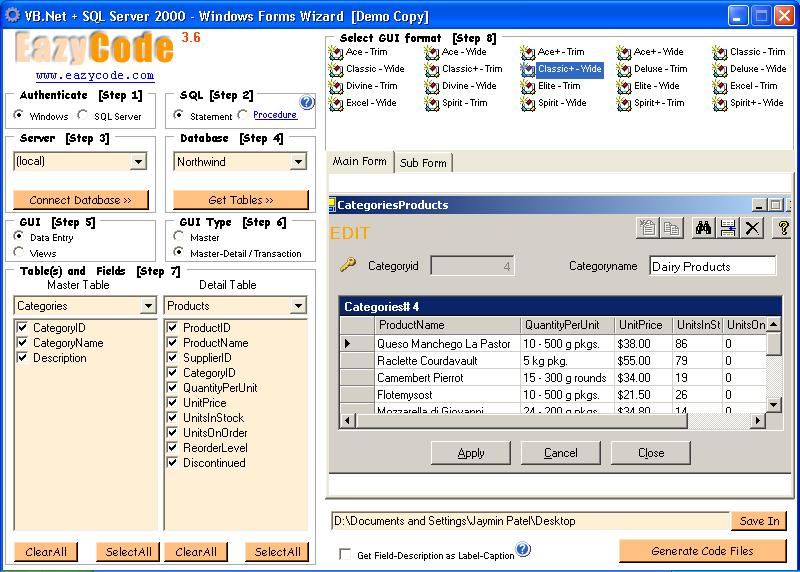The image size is (800, 572).
Task: Open the www.eazycode.com link
Action: pyautogui.click(x=95, y=76)
